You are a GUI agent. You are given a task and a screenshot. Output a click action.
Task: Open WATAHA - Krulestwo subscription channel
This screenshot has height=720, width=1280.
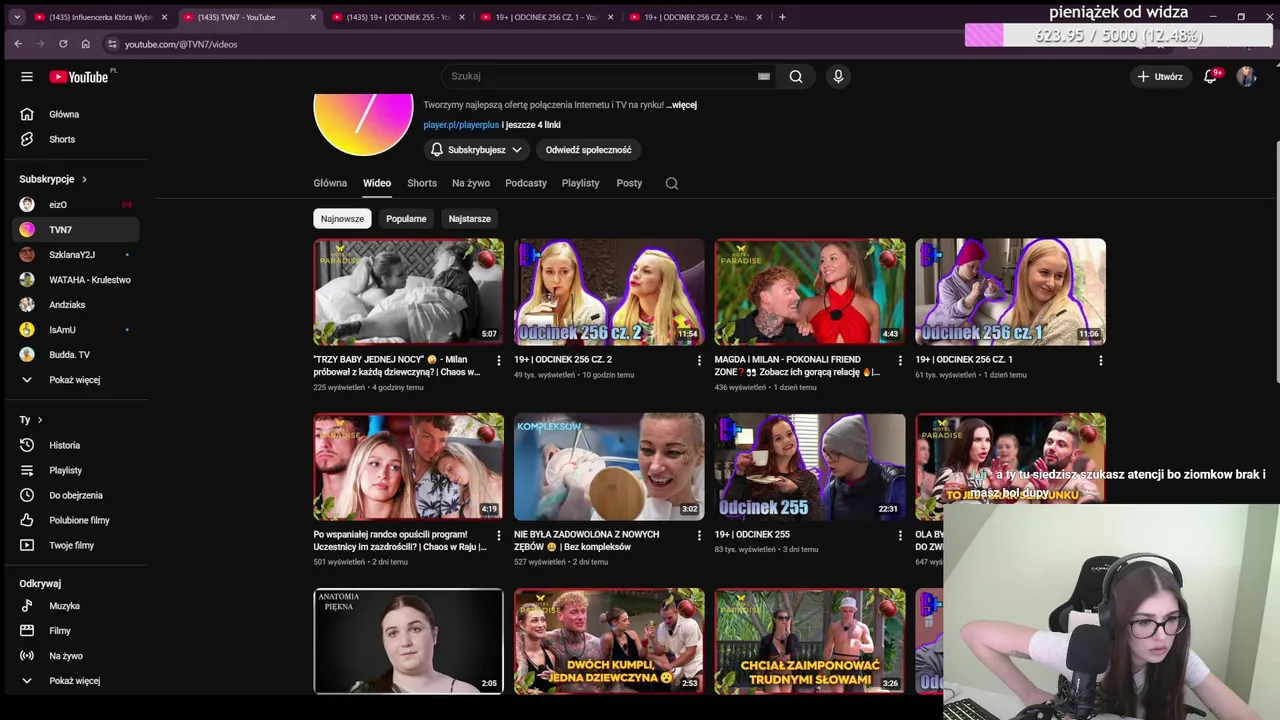point(76,279)
